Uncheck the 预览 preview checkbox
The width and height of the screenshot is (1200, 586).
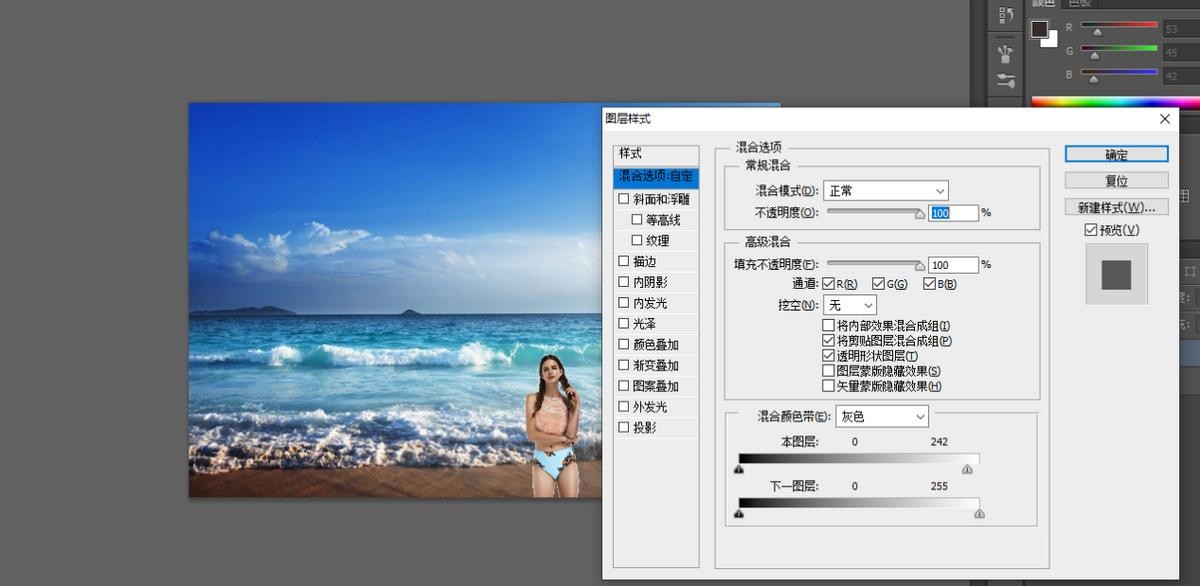point(1091,230)
